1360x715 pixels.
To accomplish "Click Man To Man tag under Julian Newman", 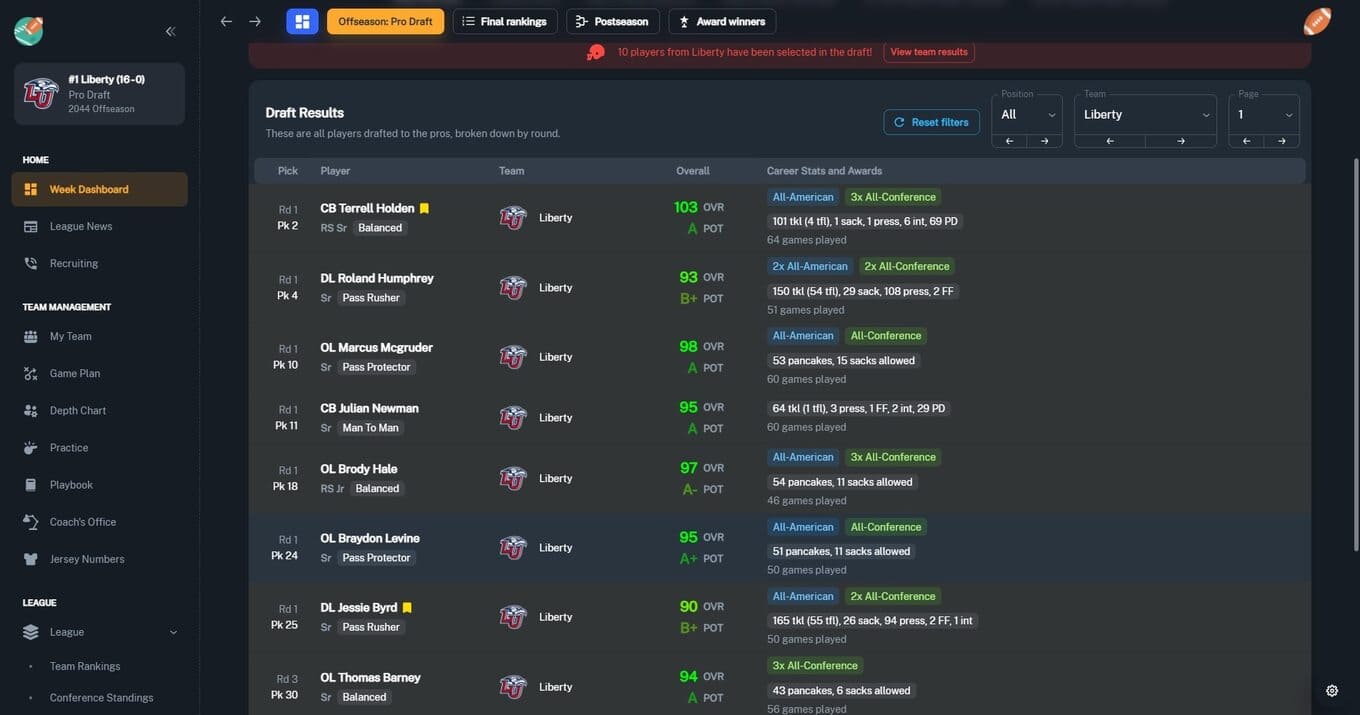I will pos(370,428).
